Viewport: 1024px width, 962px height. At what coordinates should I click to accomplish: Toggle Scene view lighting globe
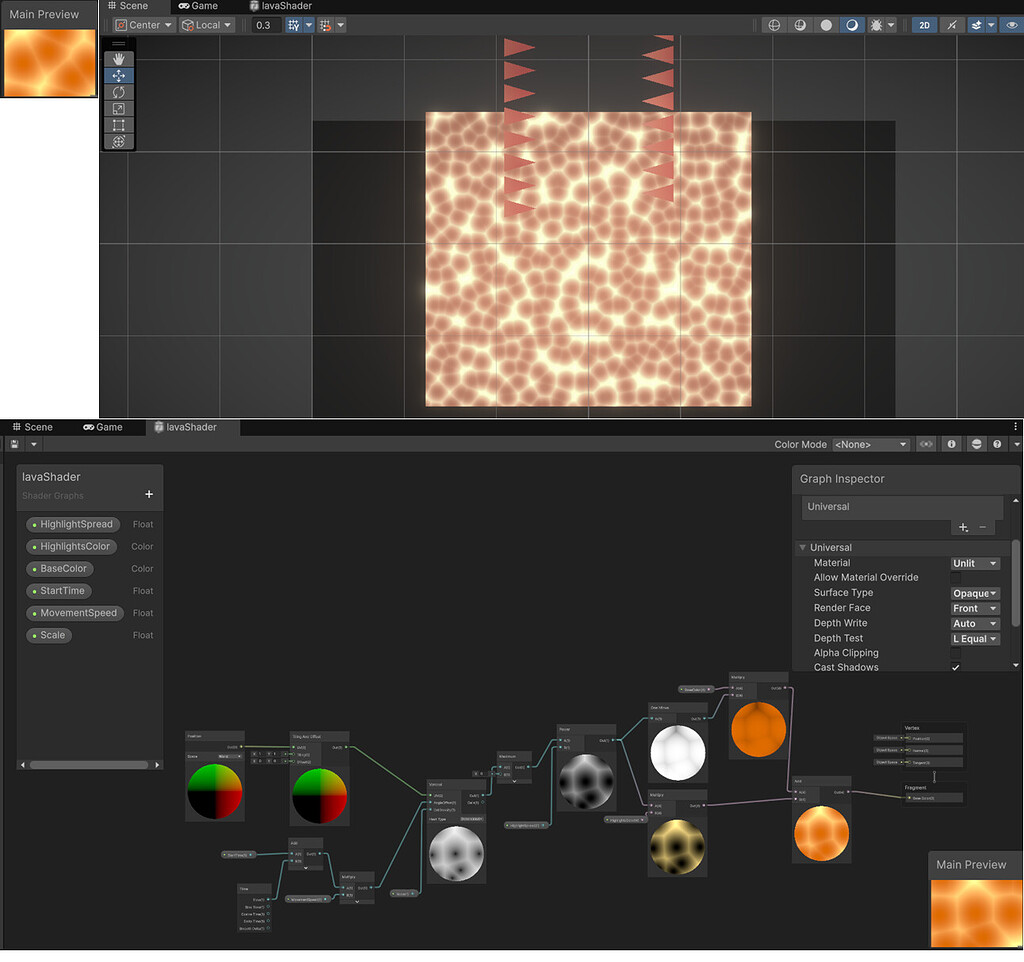pos(774,25)
